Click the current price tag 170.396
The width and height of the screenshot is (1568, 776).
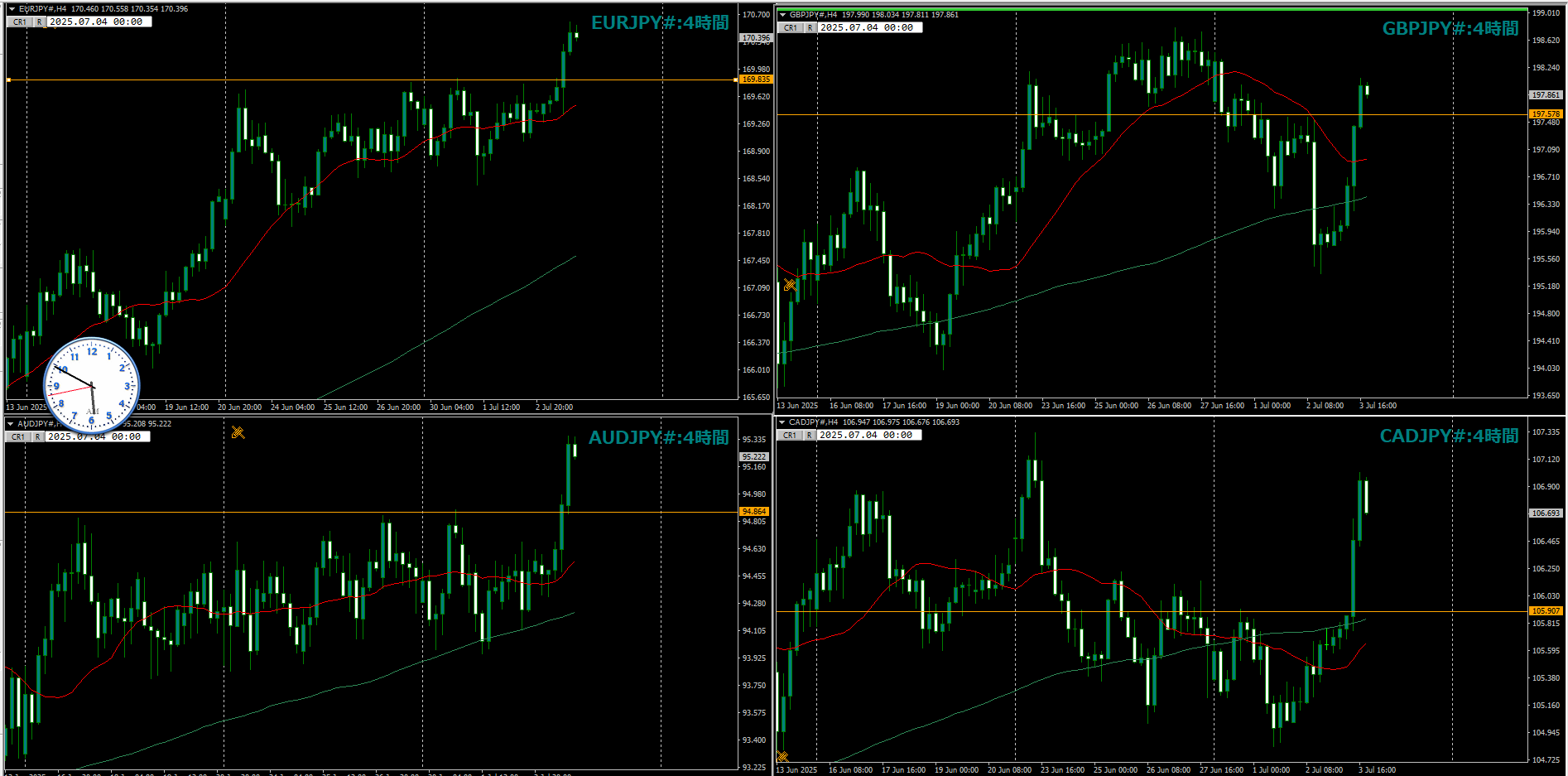coord(755,38)
